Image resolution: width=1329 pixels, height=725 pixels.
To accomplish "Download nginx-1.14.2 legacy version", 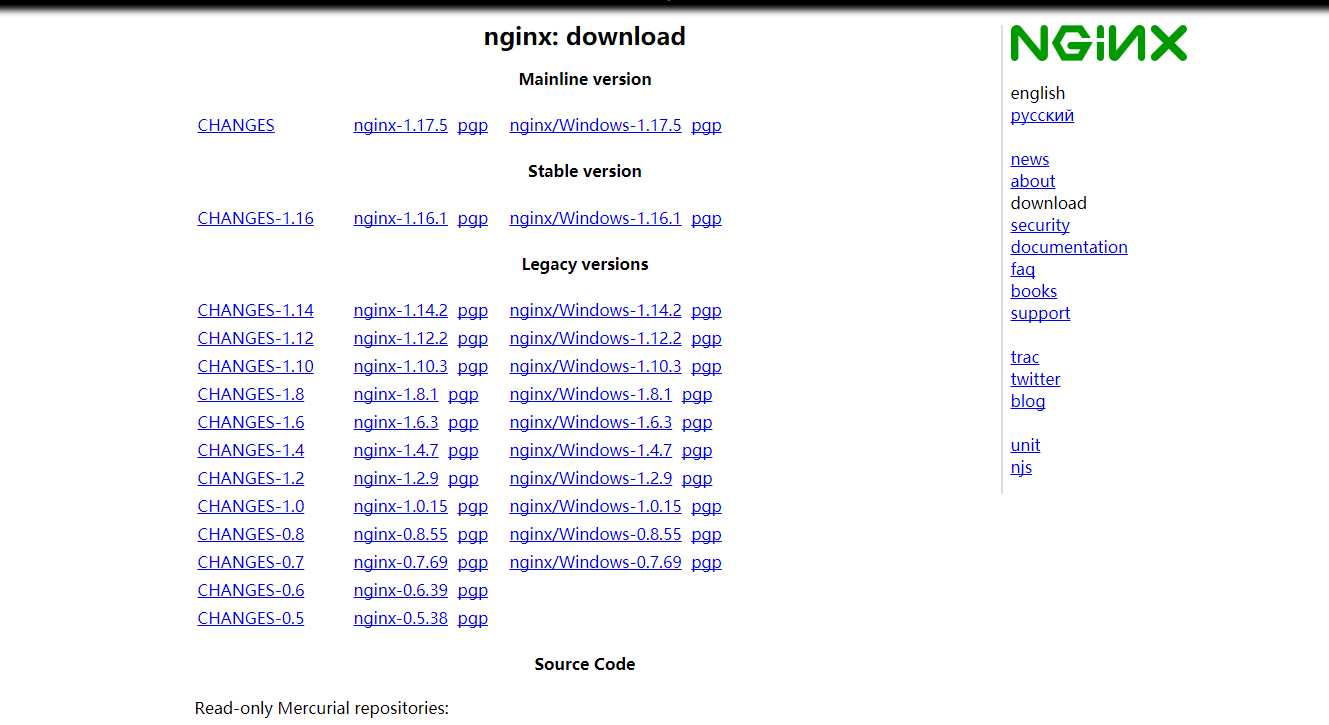I will pos(400,311).
